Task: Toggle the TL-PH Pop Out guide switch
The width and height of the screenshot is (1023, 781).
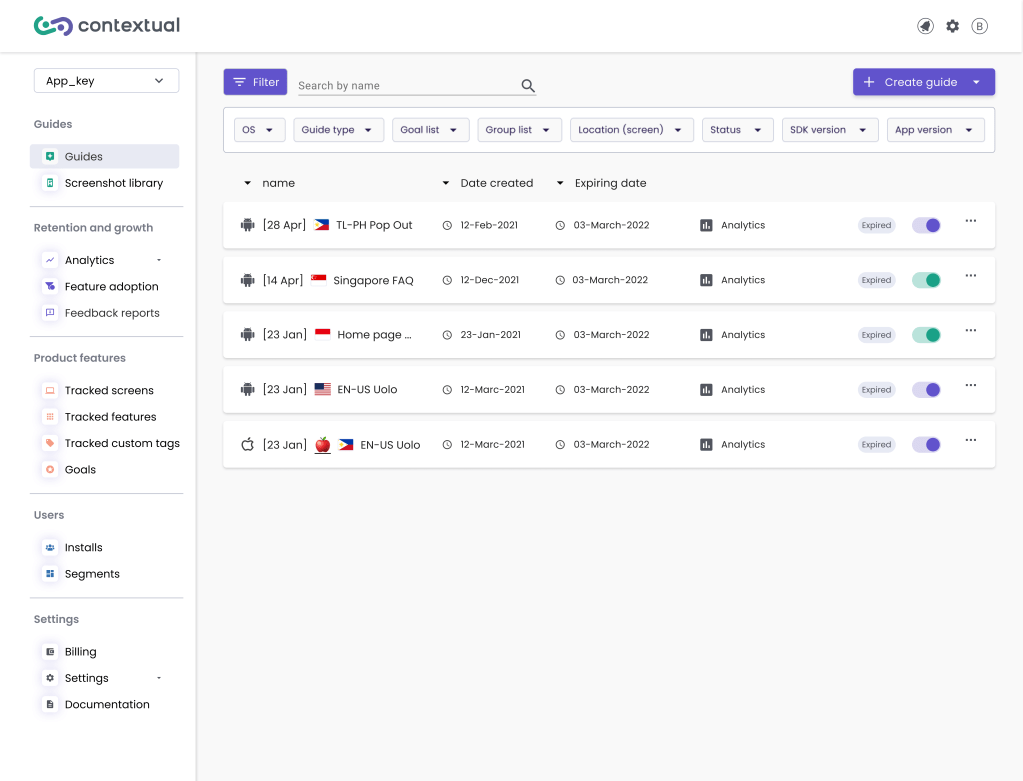Action: 926,225
